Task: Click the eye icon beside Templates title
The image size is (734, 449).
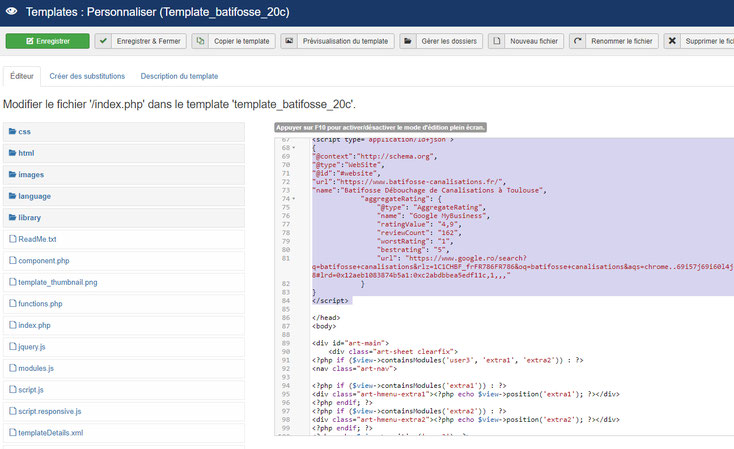Action: 12,11
